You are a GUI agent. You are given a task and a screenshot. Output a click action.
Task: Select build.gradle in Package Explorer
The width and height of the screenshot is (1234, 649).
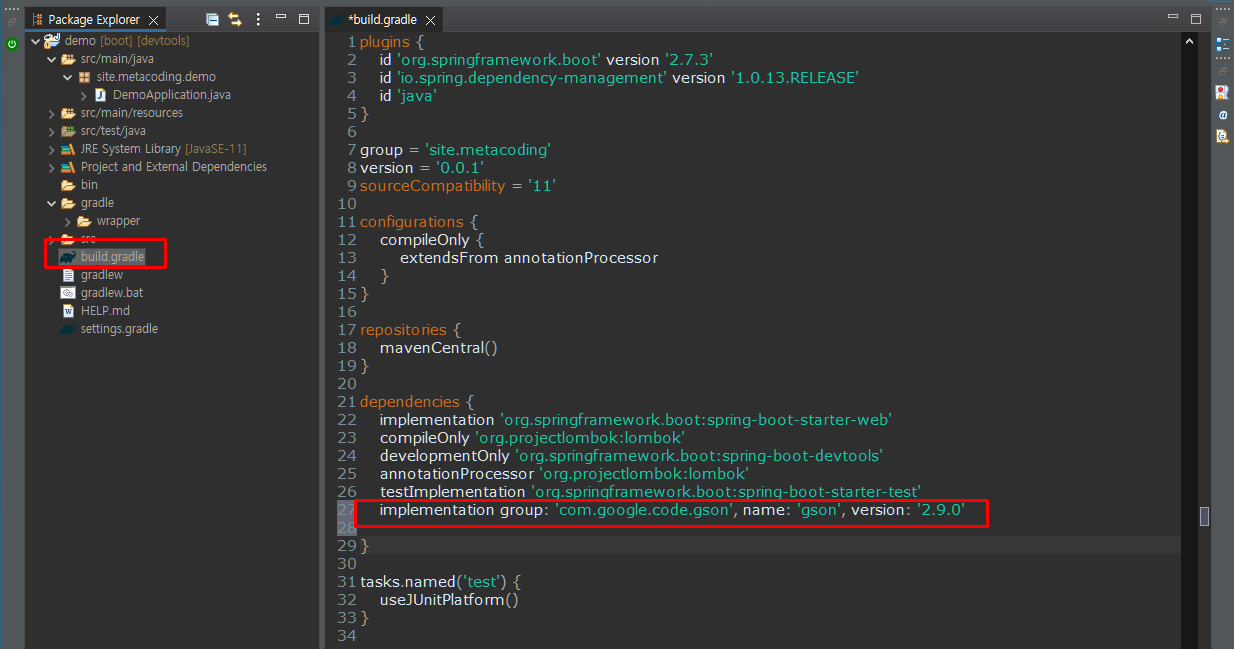pos(103,257)
